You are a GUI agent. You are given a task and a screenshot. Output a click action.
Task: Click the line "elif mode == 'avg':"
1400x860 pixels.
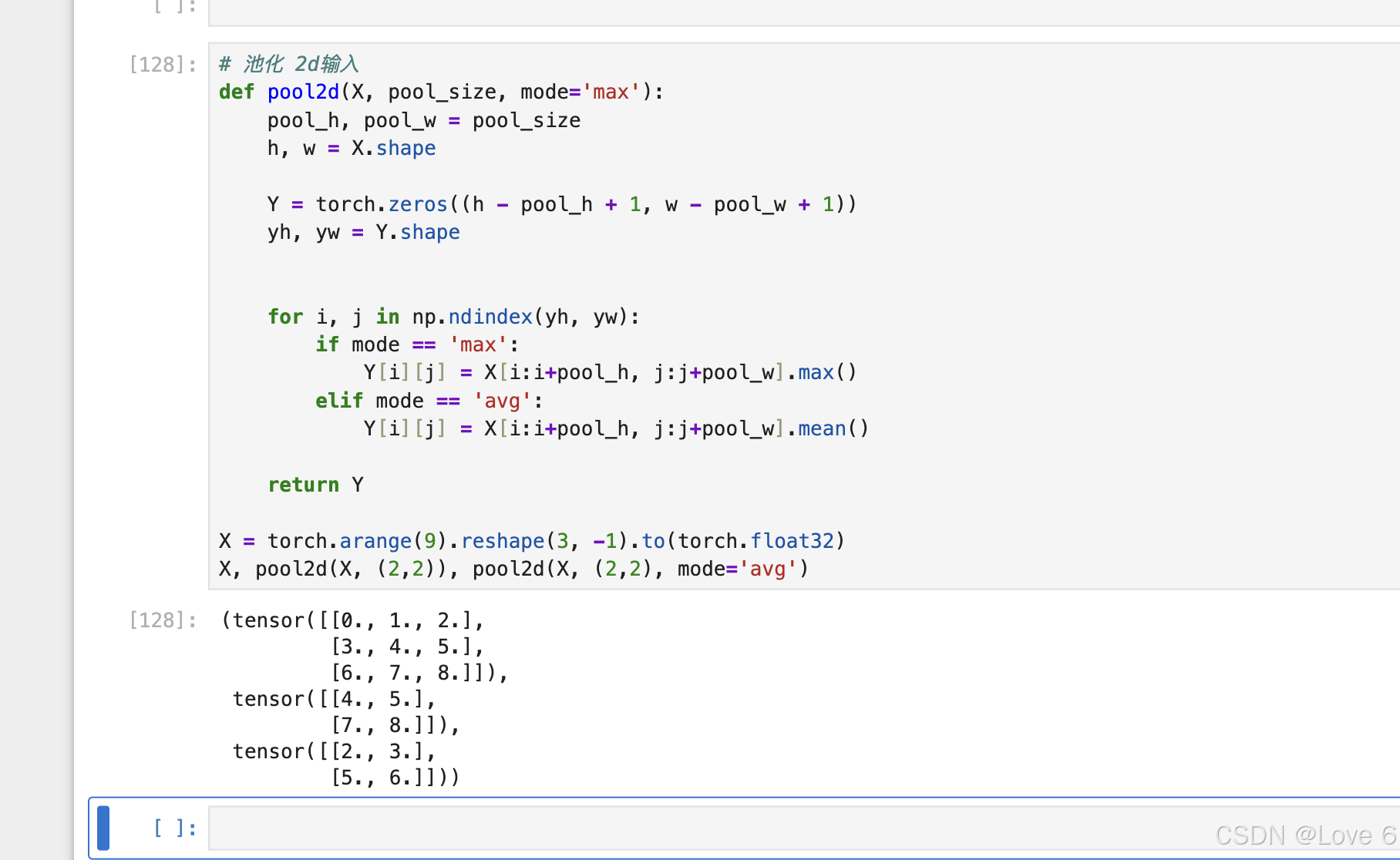pos(429,401)
